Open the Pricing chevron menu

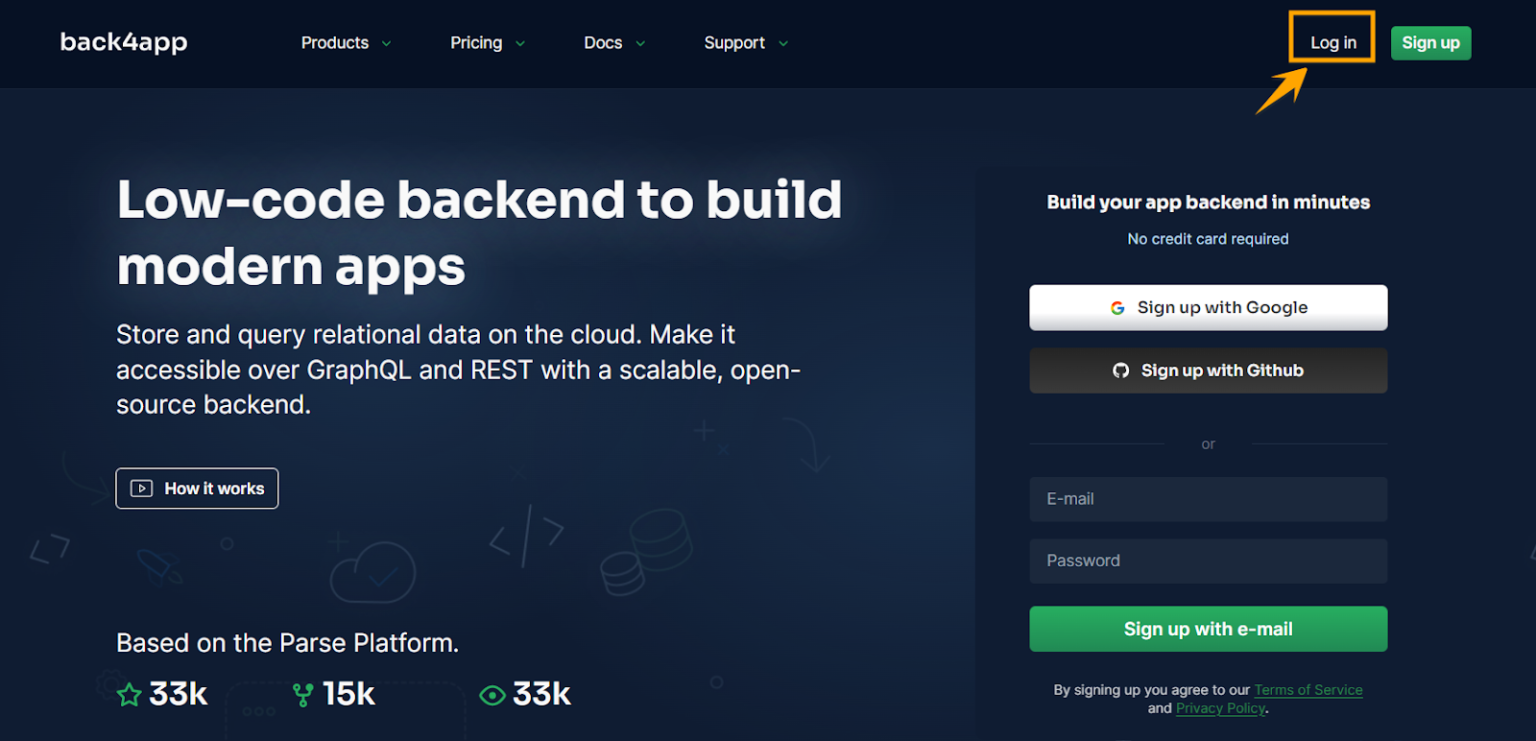(520, 43)
